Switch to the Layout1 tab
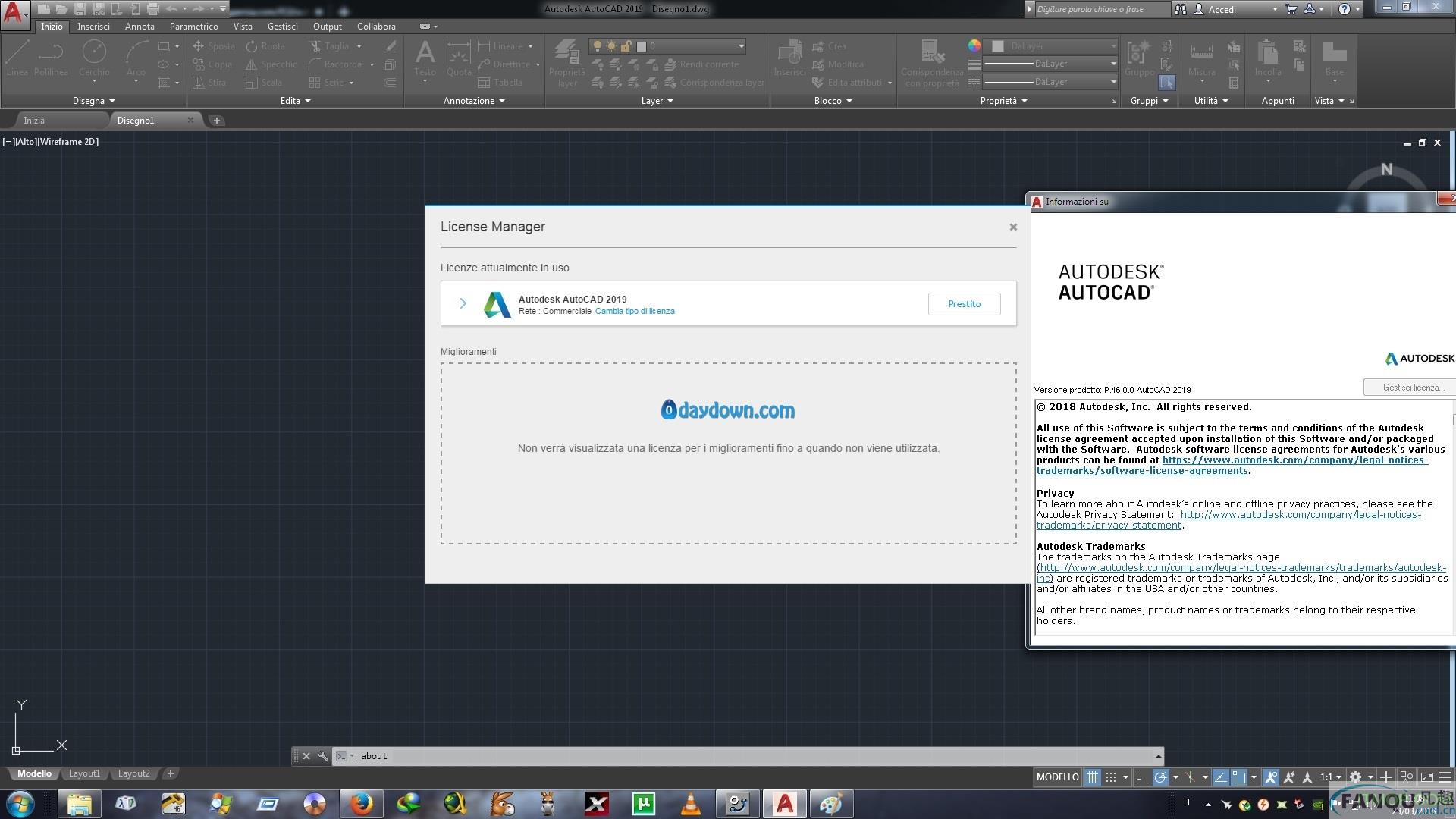This screenshot has height=819, width=1456. [x=84, y=773]
